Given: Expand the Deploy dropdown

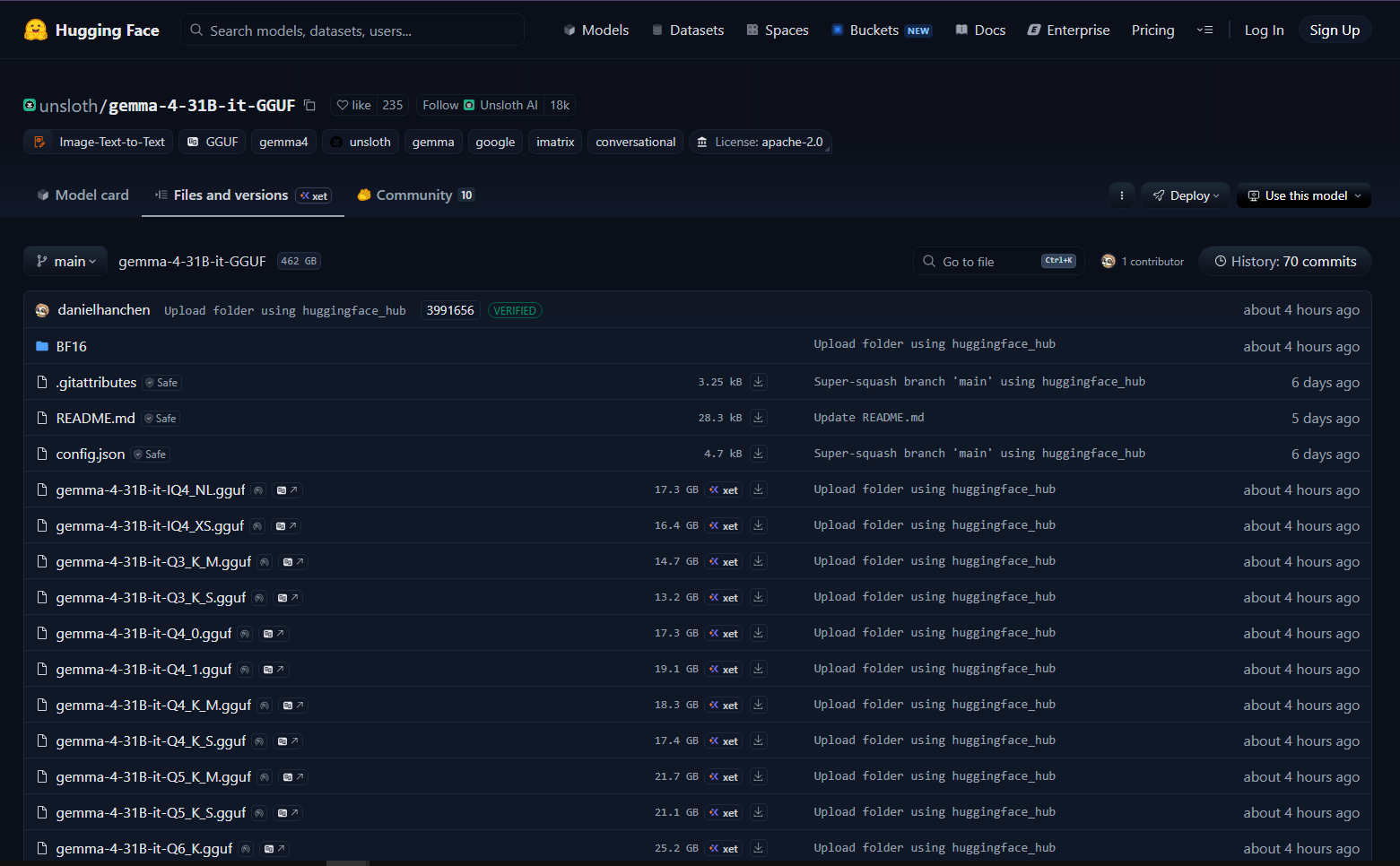Looking at the screenshot, I should click(x=1187, y=195).
